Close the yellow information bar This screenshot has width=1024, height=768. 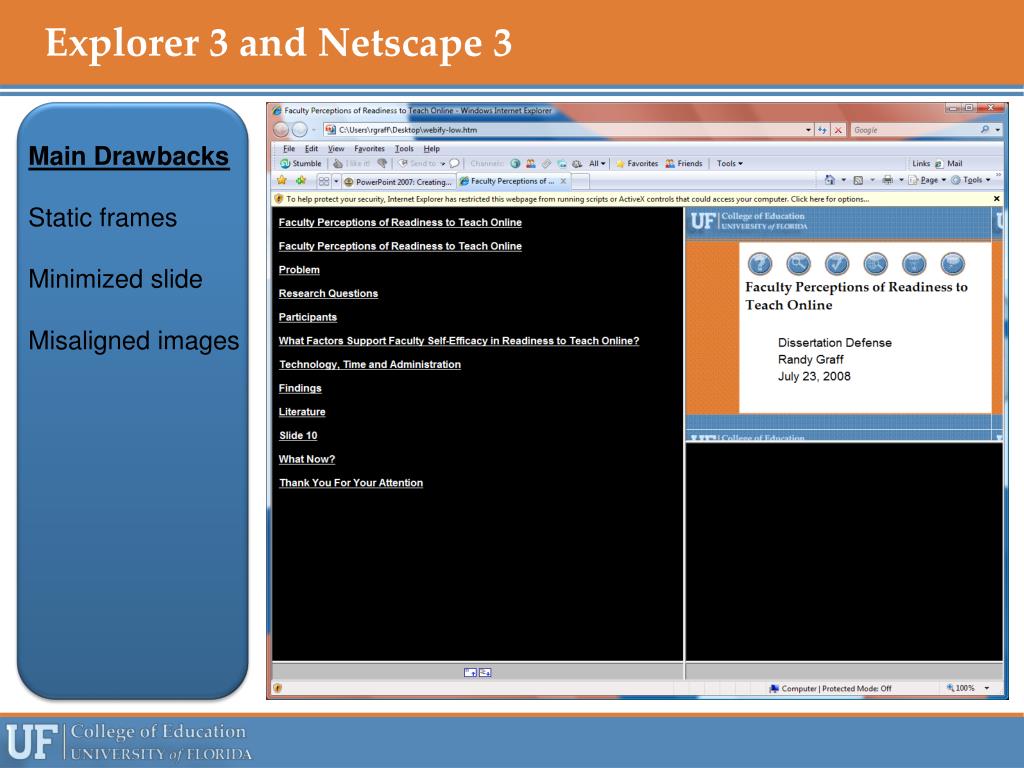(x=997, y=199)
